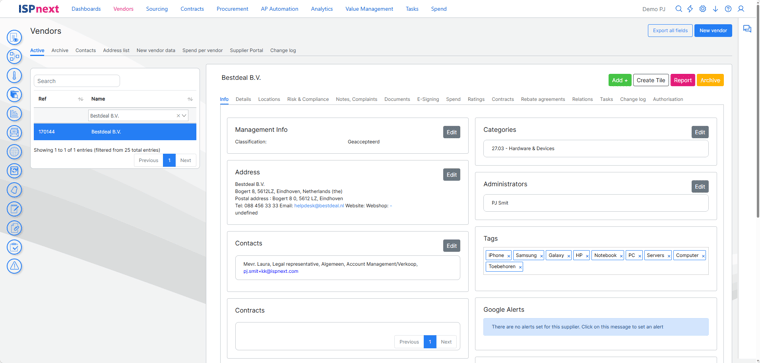This screenshot has height=363, width=760.
Task: Click the stacked windows sidebar icon
Action: point(15,95)
